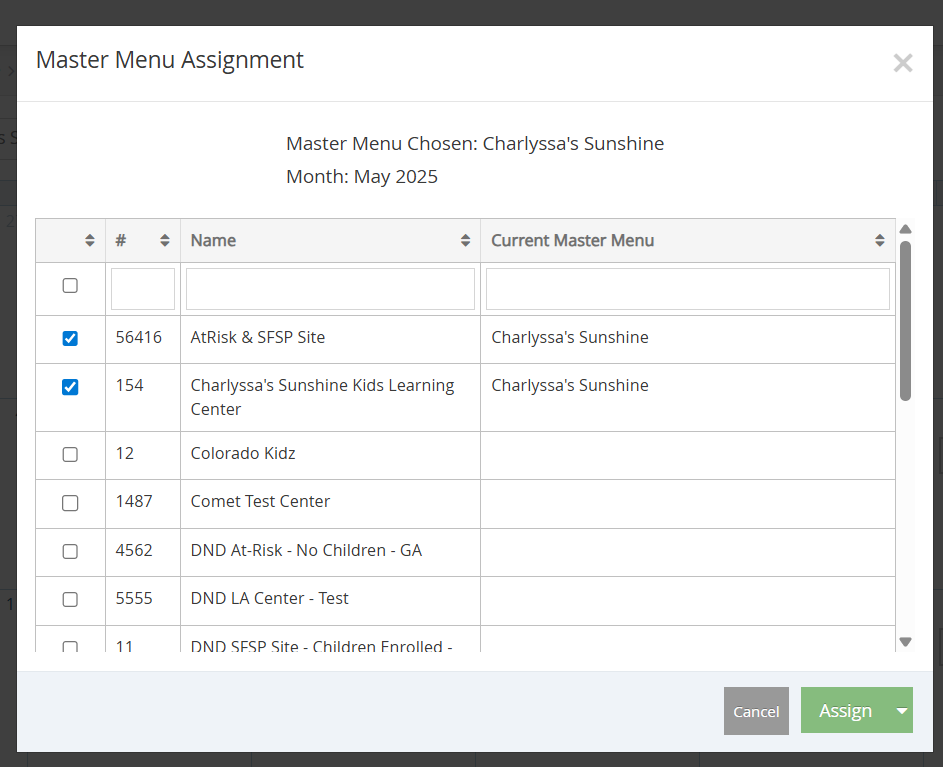Close the Master Menu Assignment dialog
The height and width of the screenshot is (767, 943).
click(903, 63)
